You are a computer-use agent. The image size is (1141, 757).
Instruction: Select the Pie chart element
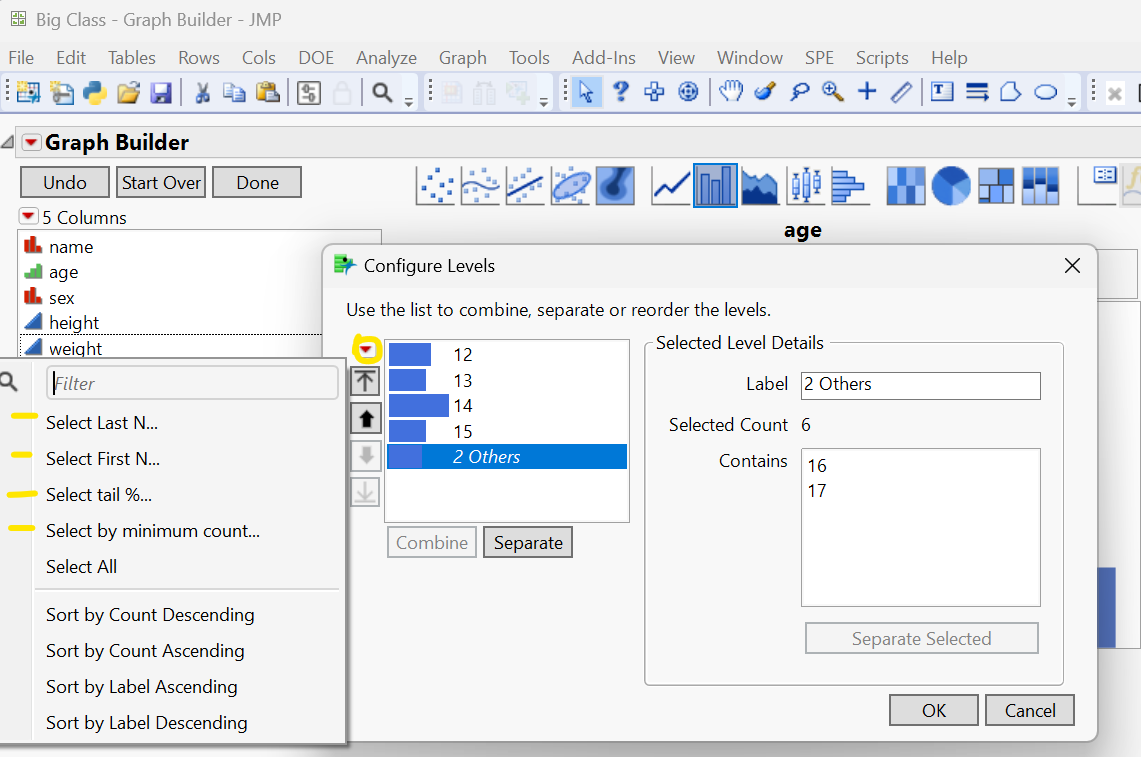pyautogui.click(x=950, y=185)
